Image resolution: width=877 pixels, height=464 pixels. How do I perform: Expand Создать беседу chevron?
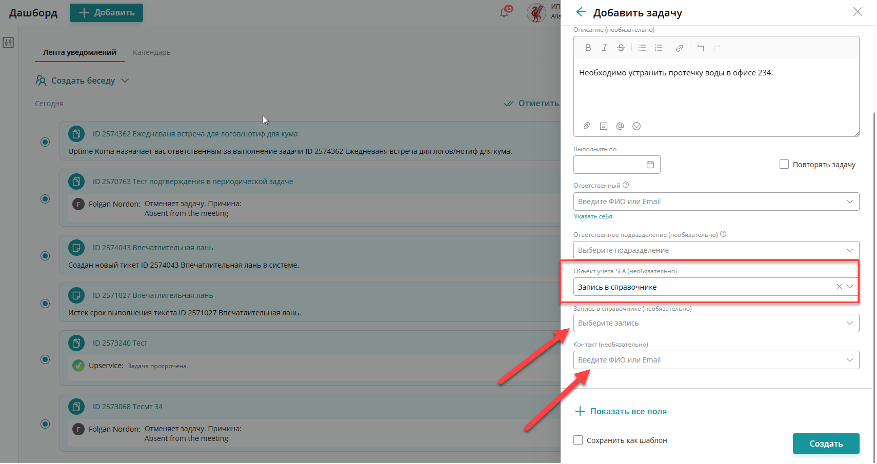coord(125,81)
